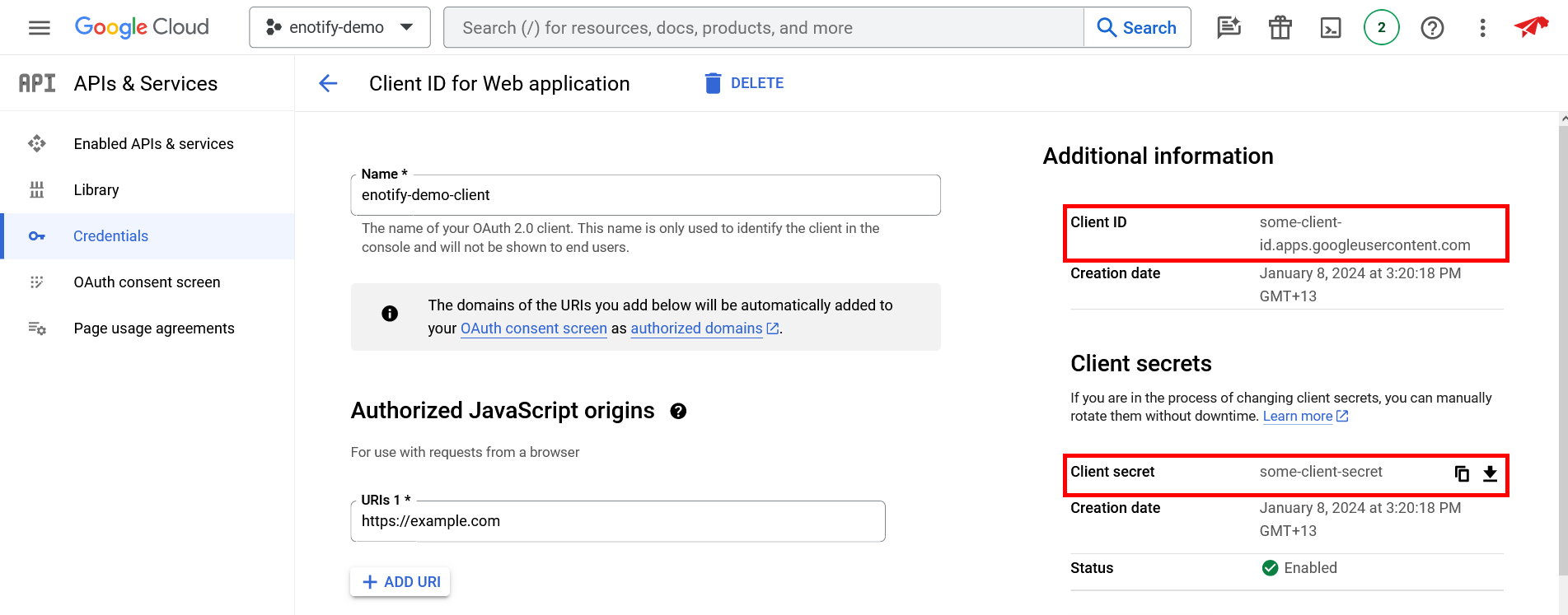Open Cloud Shell terminal icon

pos(1331,28)
